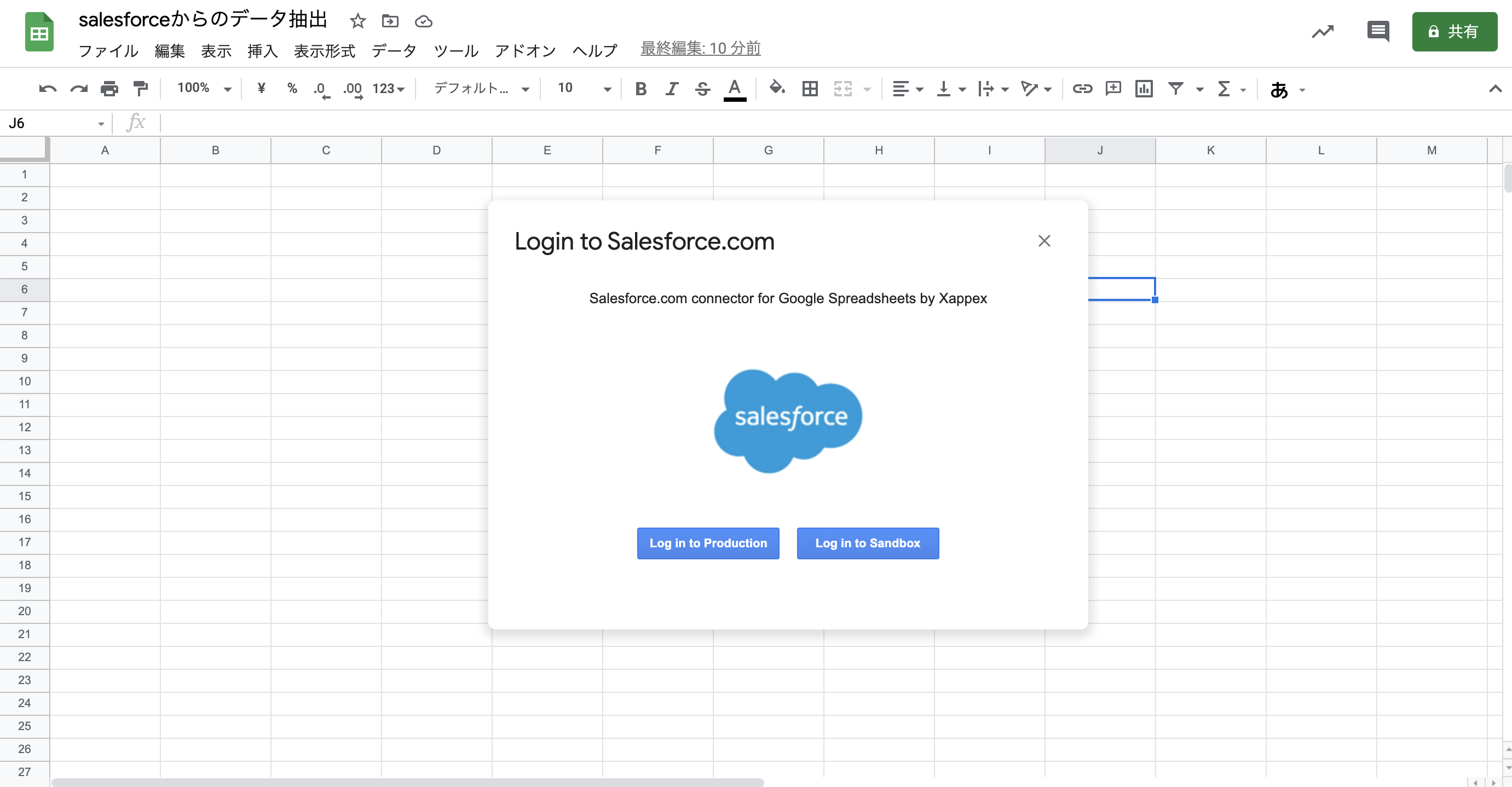The height and width of the screenshot is (787, 1512).
Task: Click Log in to Sandbox button
Action: [867, 543]
